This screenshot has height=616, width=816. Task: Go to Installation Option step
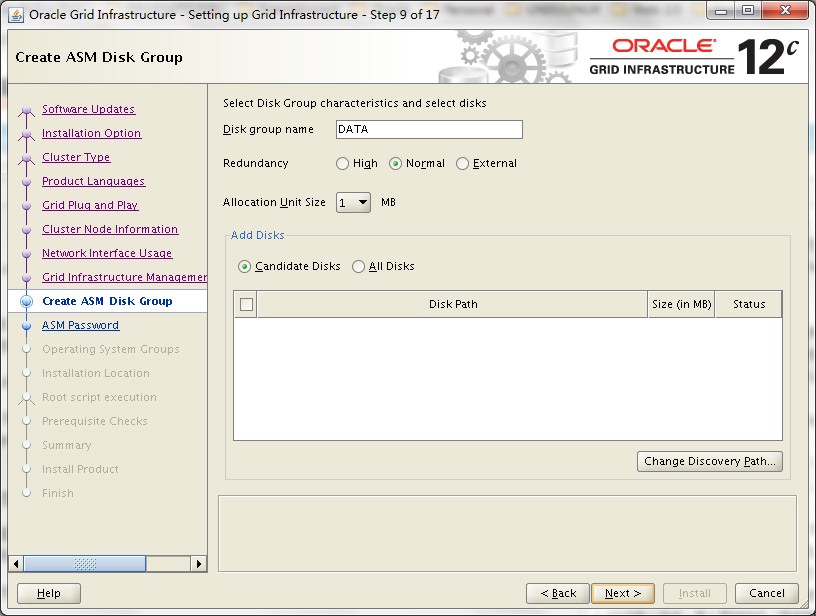(92, 133)
